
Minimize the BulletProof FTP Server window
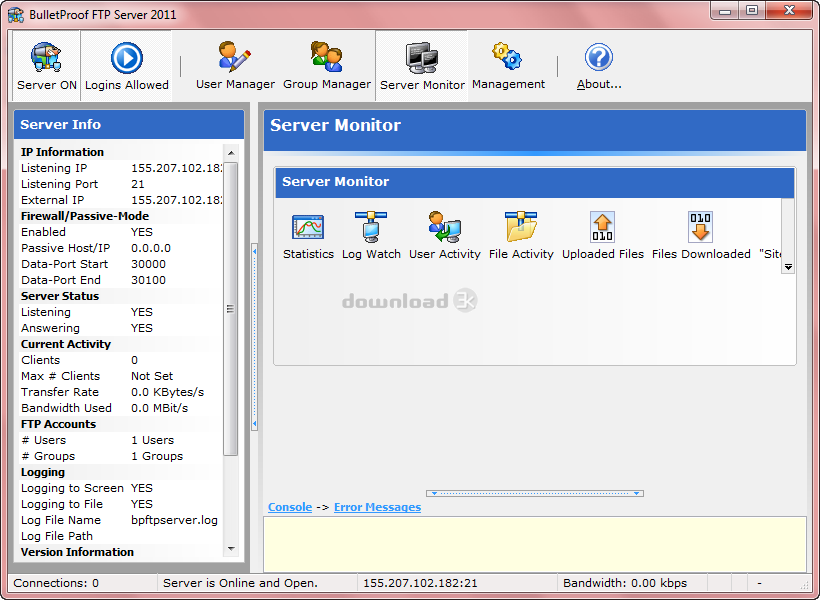pos(725,10)
